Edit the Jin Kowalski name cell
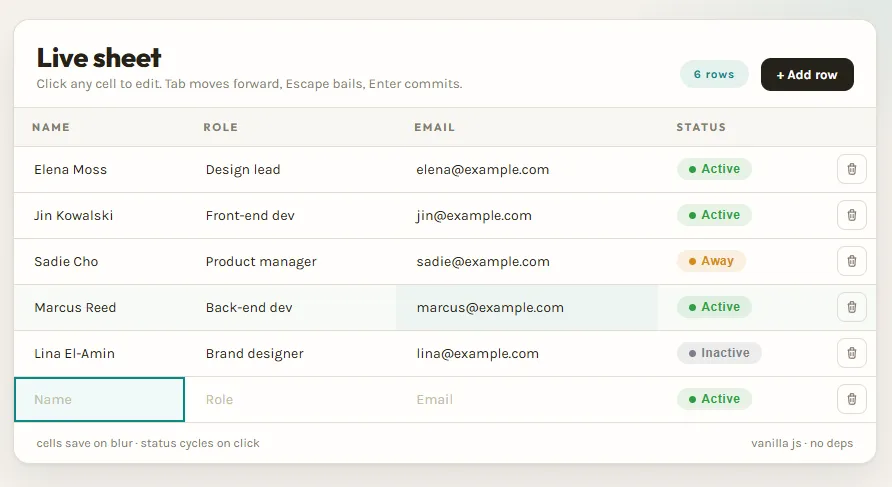Image resolution: width=892 pixels, height=487 pixels. pos(100,216)
